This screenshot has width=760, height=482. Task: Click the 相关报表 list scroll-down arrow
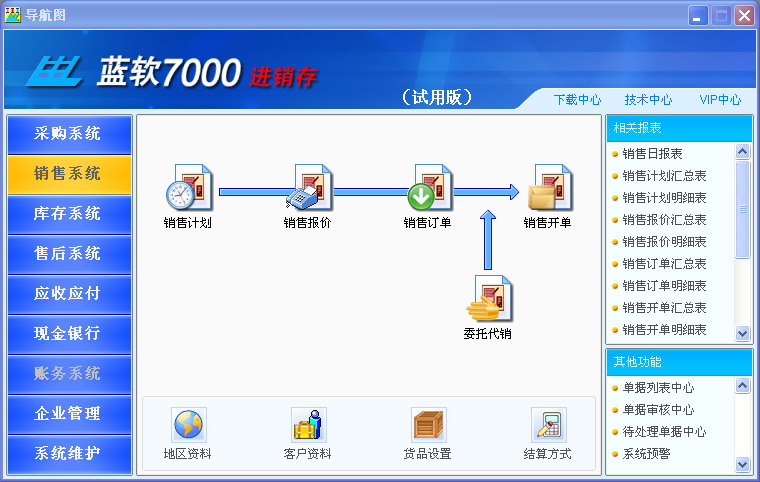(x=743, y=333)
